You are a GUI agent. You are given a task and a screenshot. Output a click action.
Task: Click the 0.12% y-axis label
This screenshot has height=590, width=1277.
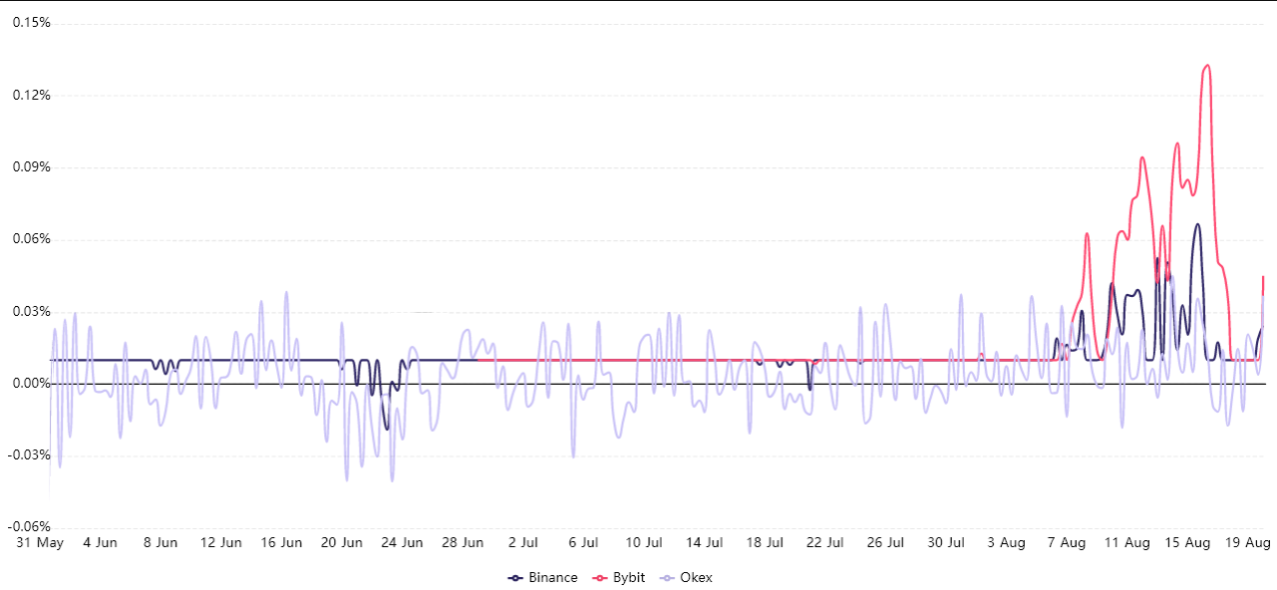click(x=31, y=95)
